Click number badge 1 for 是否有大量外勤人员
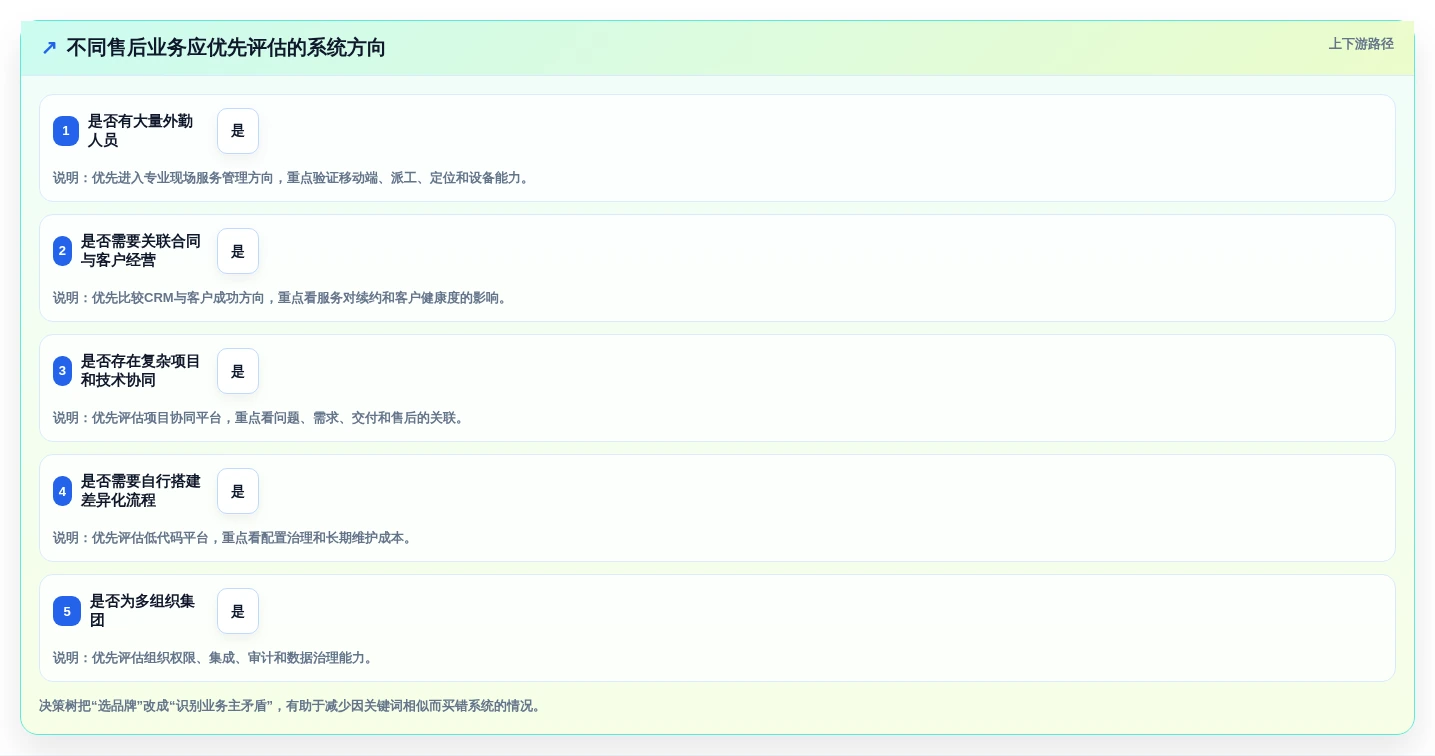This screenshot has width=1435, height=756. point(66,131)
